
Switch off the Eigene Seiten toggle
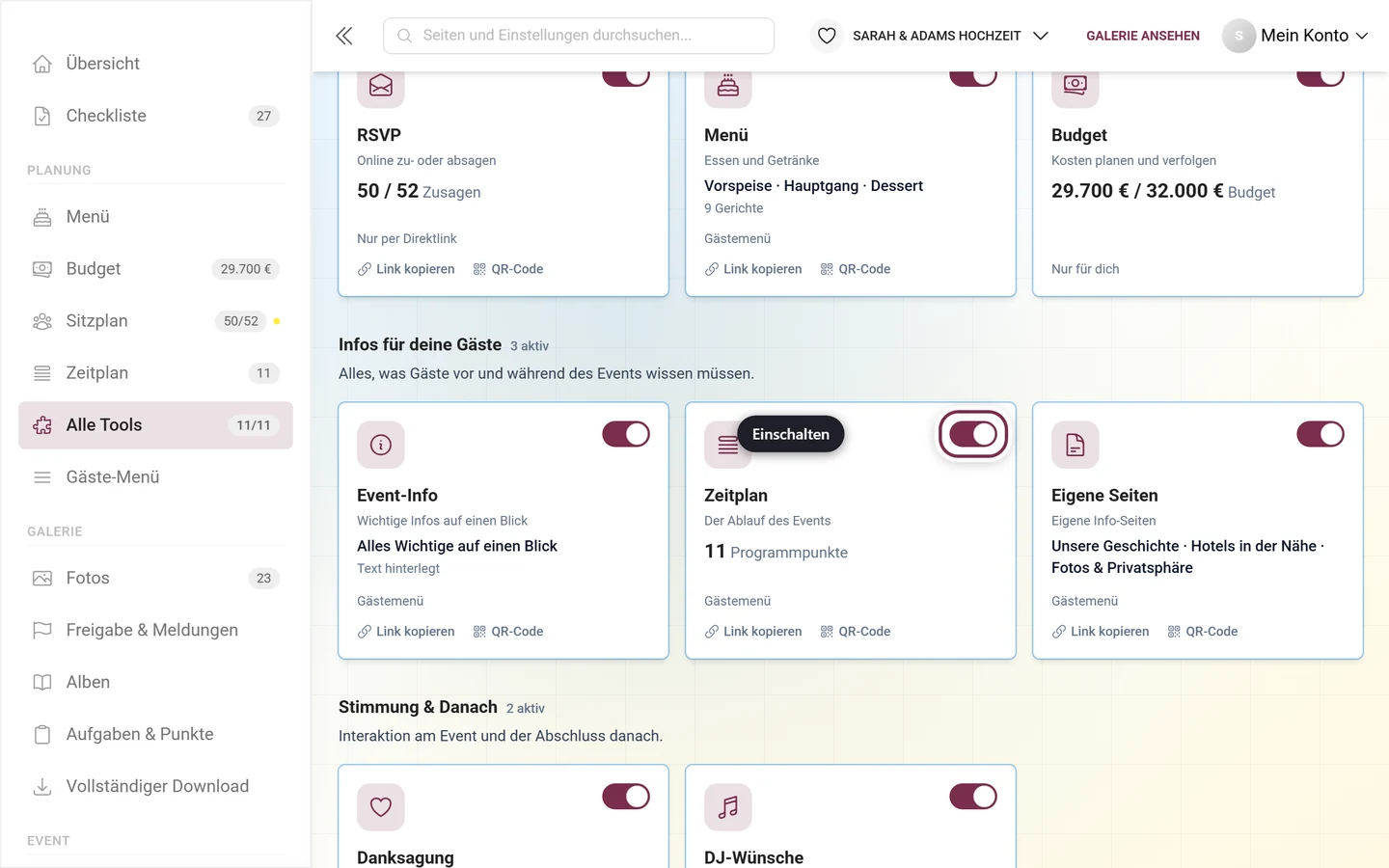[1321, 434]
